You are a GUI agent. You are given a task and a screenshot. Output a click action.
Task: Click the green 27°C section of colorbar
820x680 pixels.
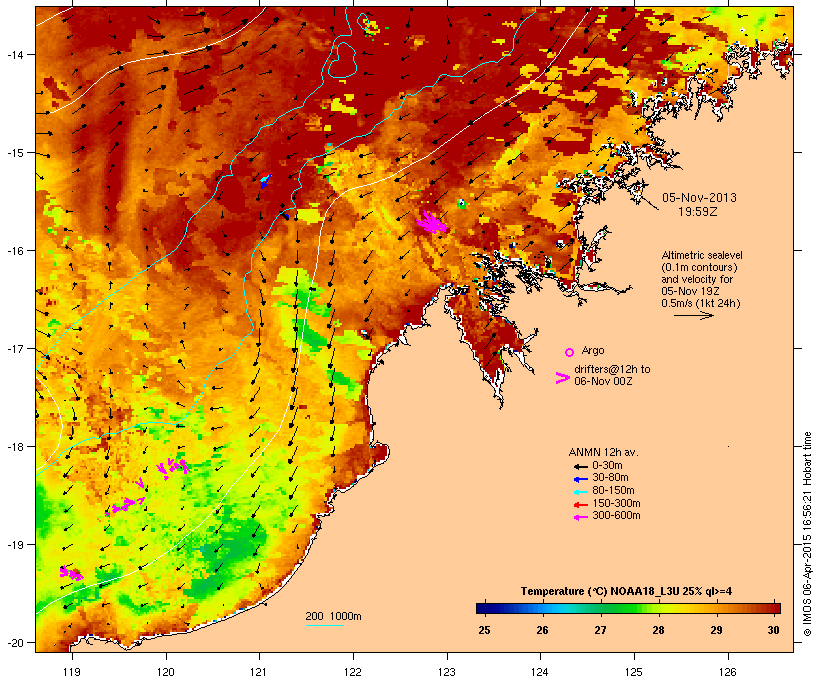pyautogui.click(x=600, y=608)
